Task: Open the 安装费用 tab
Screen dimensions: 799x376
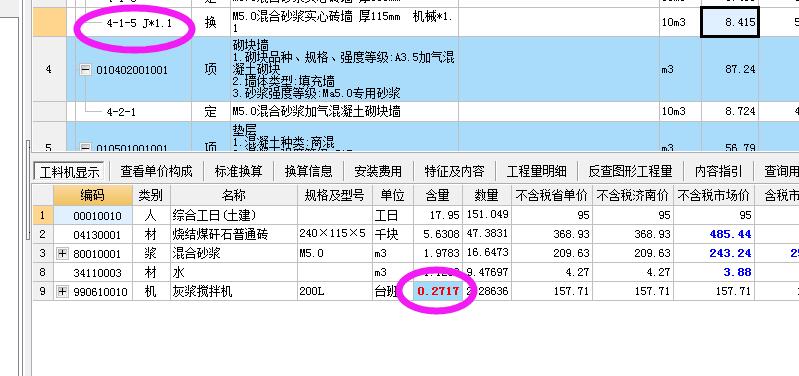Action: (x=378, y=171)
